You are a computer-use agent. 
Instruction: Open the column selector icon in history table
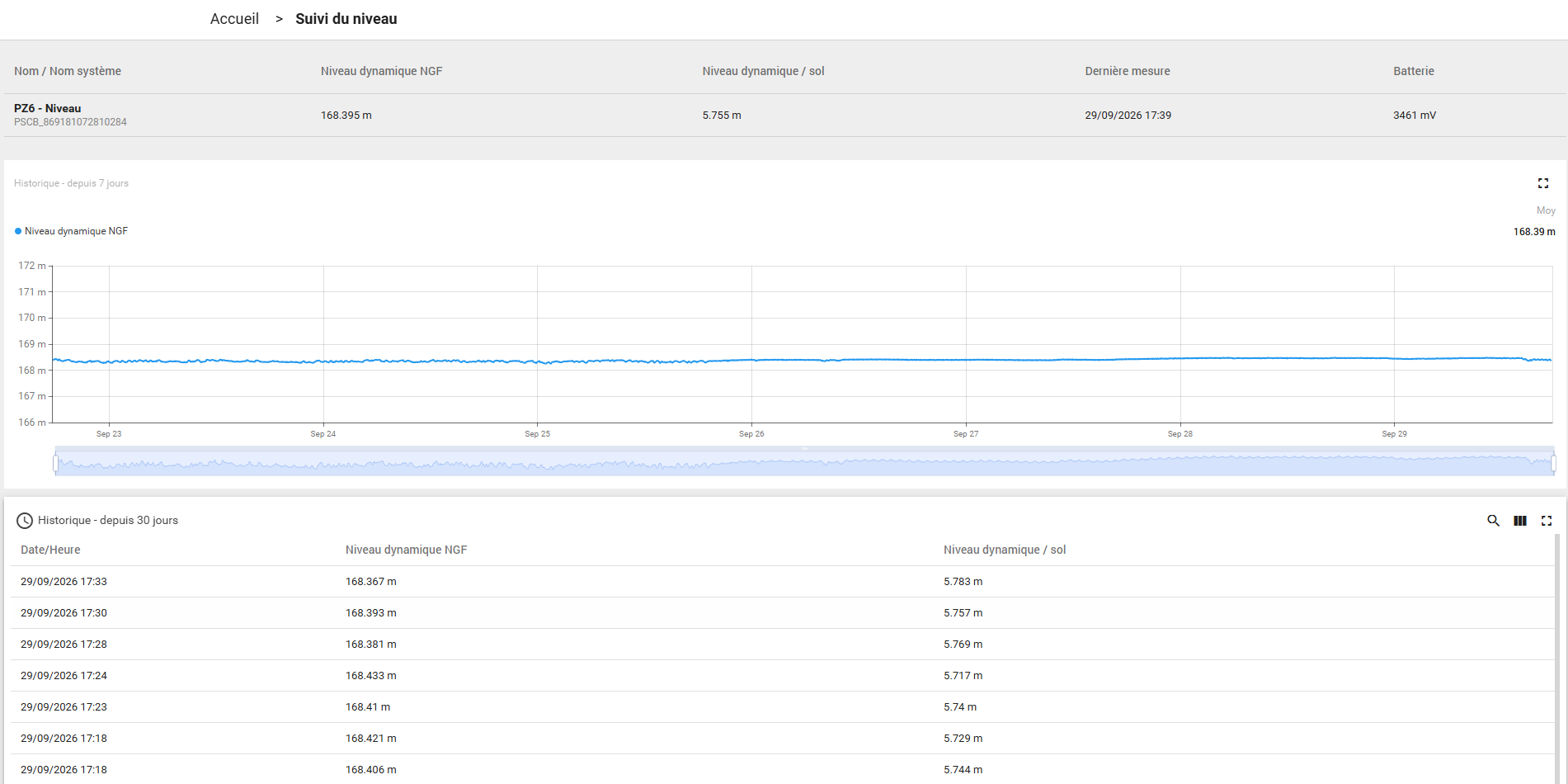(x=1520, y=521)
